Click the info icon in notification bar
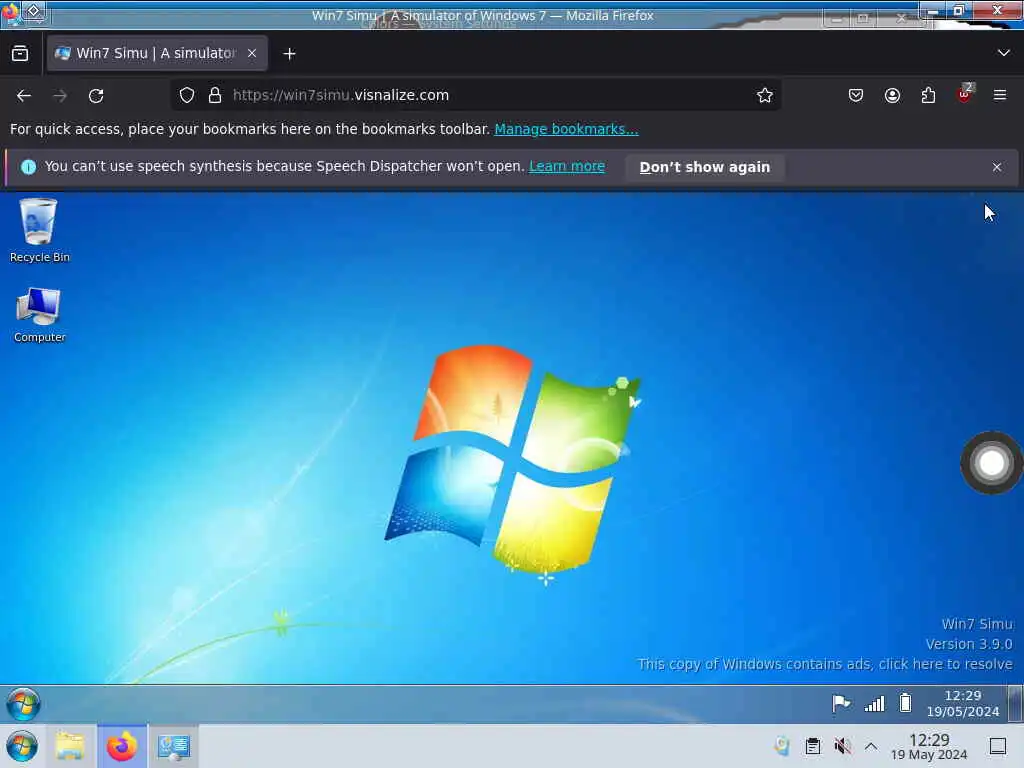 click(28, 167)
